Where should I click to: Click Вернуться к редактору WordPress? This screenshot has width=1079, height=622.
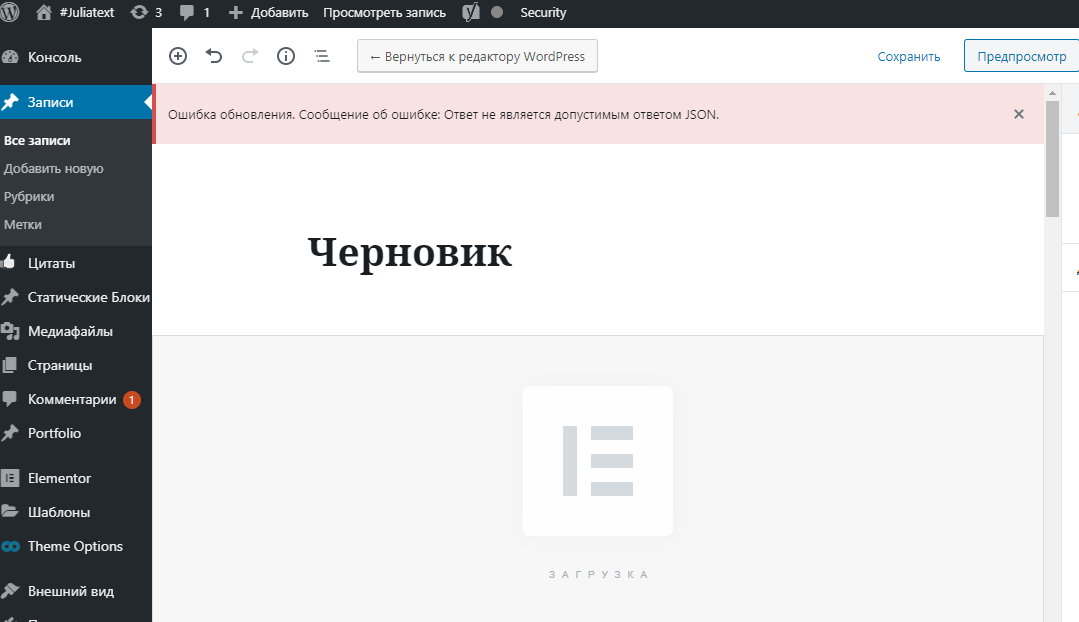coord(477,56)
